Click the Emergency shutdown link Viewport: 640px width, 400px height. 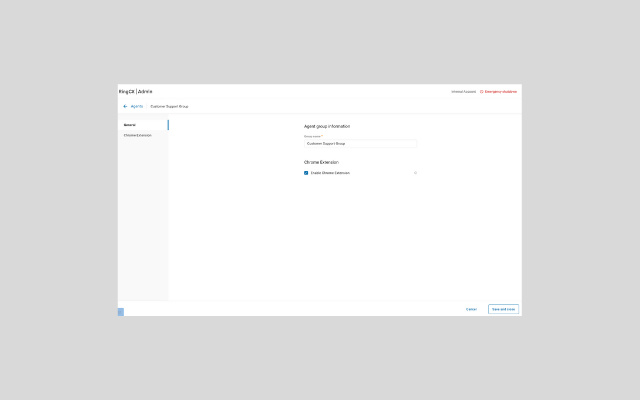pyautogui.click(x=501, y=92)
